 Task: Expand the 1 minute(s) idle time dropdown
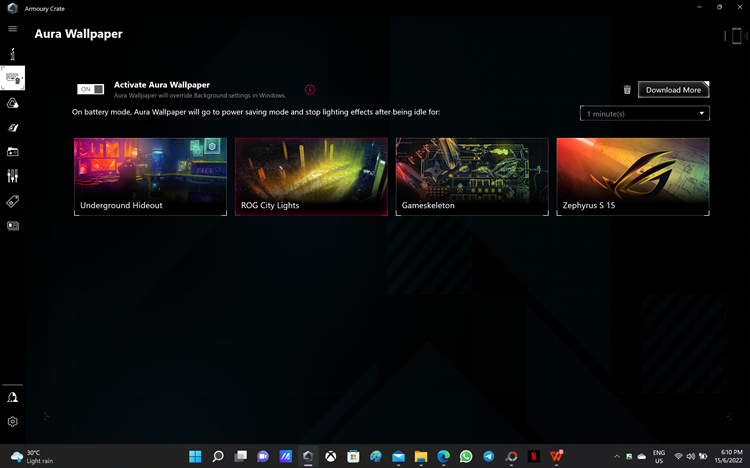tap(644, 113)
